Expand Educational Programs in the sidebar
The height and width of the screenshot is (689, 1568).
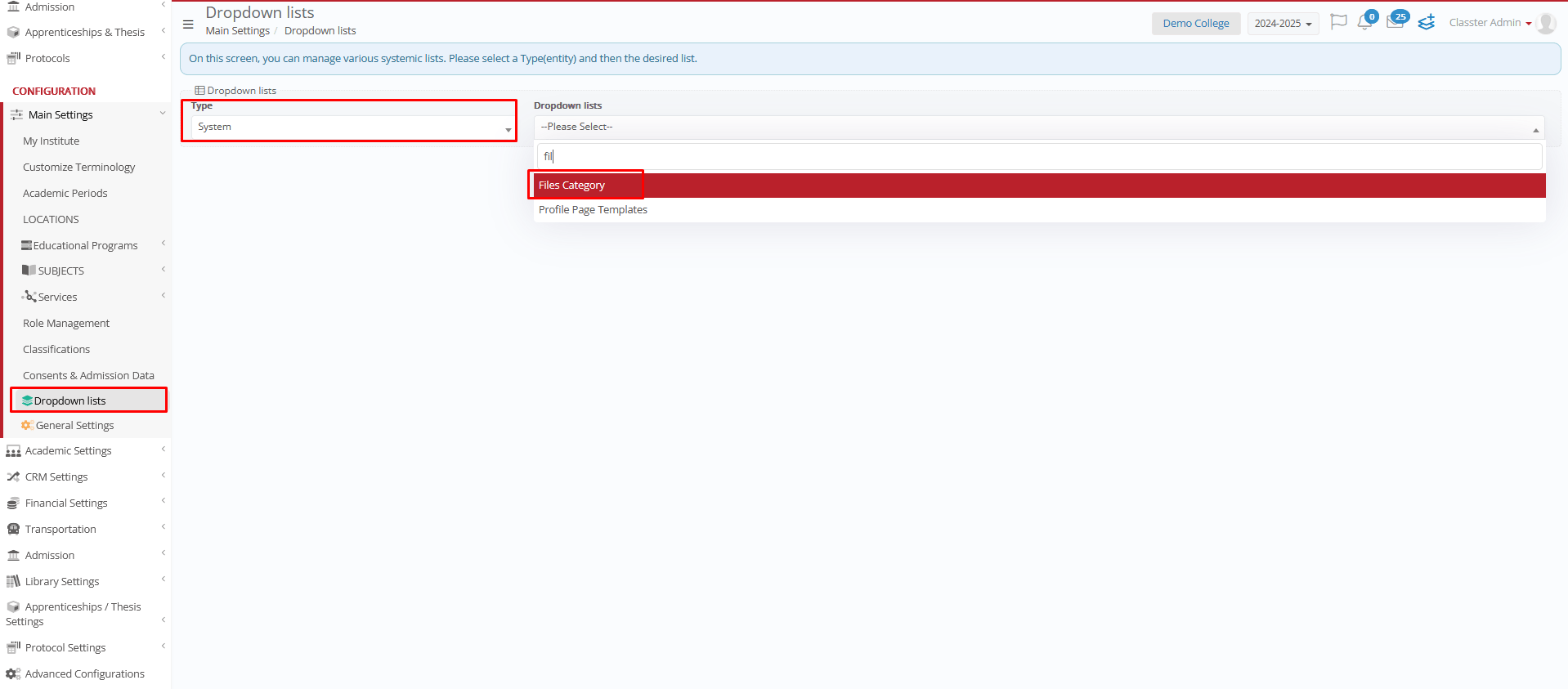85,246
